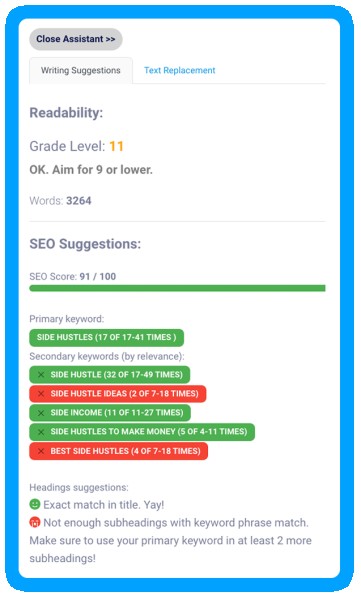
Task: Click the SEO Score 91 / 100 text
Action: tap(73, 277)
